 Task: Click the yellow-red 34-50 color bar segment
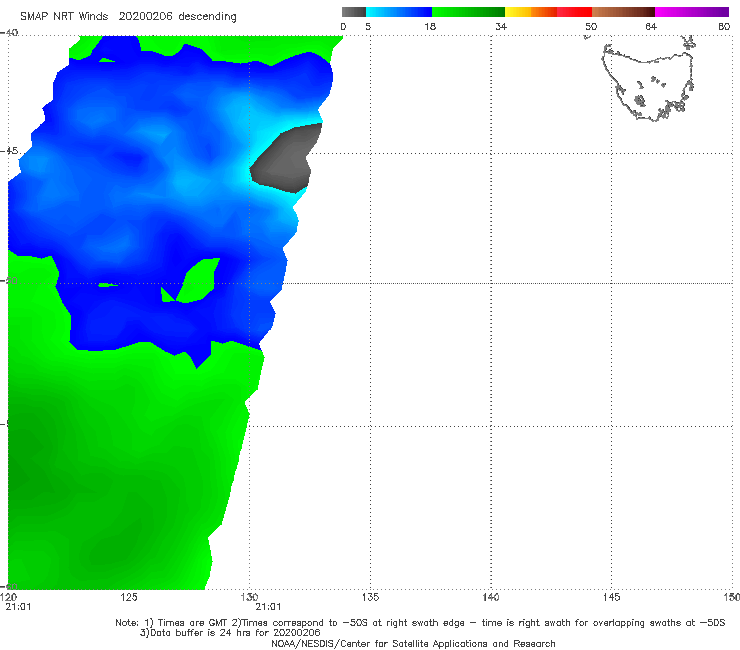click(548, 12)
